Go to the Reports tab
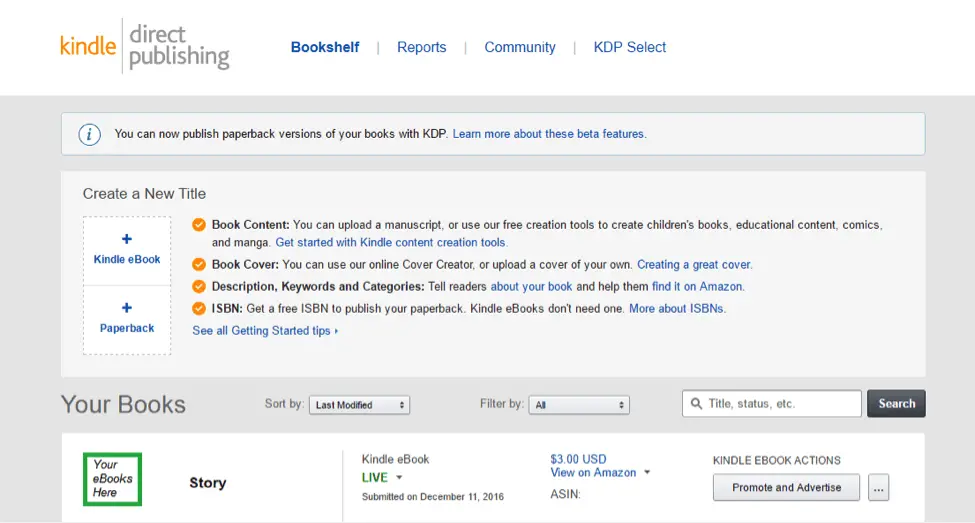975x523 pixels. [x=422, y=47]
